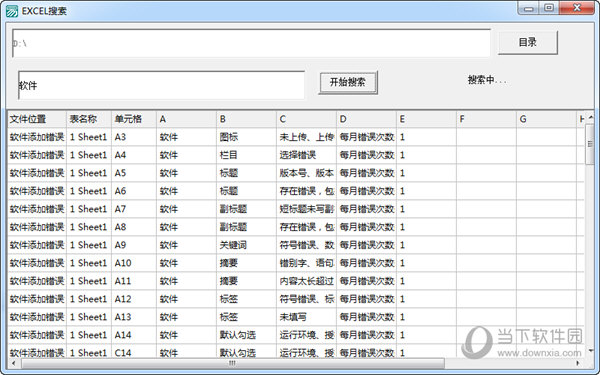Select column header B
Screen dimensions: 600x375
pos(246,119)
